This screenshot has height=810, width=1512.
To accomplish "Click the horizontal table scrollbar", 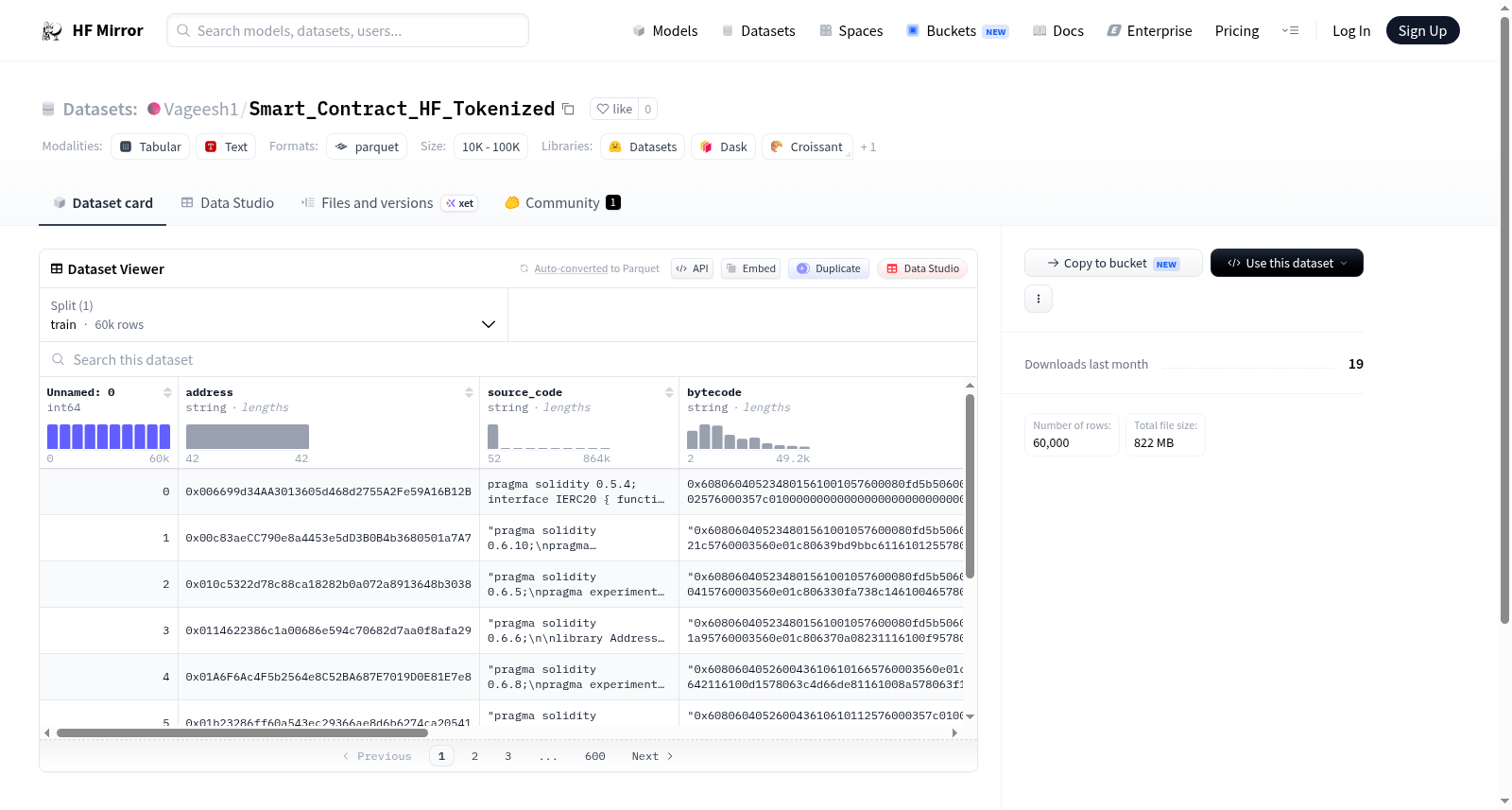I will tap(242, 732).
